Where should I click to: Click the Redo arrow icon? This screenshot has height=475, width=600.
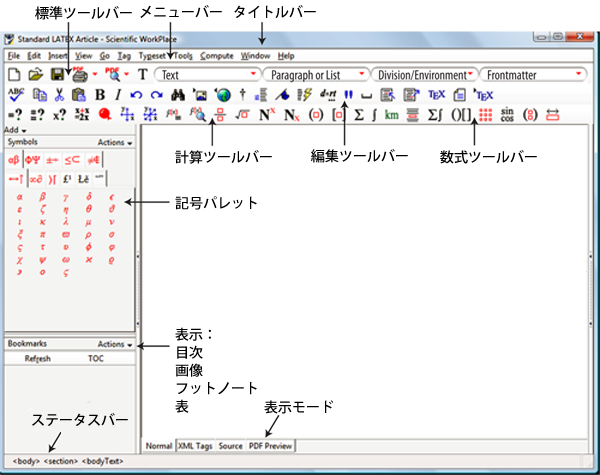coord(157,95)
